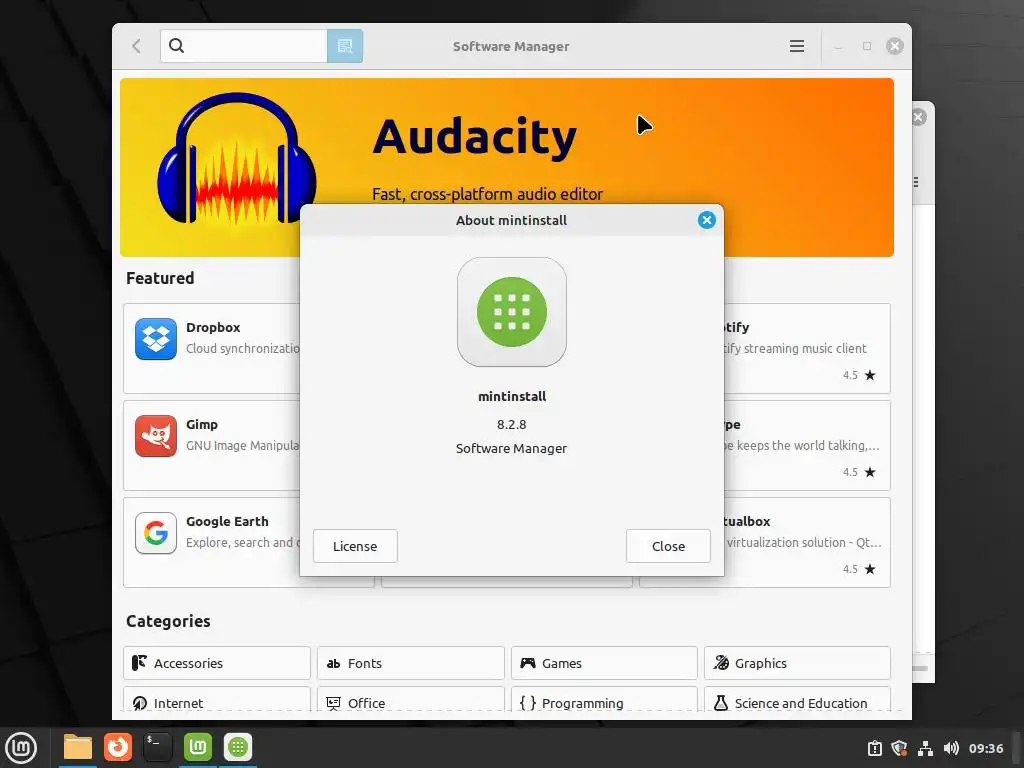The height and width of the screenshot is (768, 1024).
Task: Open the network tray icon
Action: (925, 748)
